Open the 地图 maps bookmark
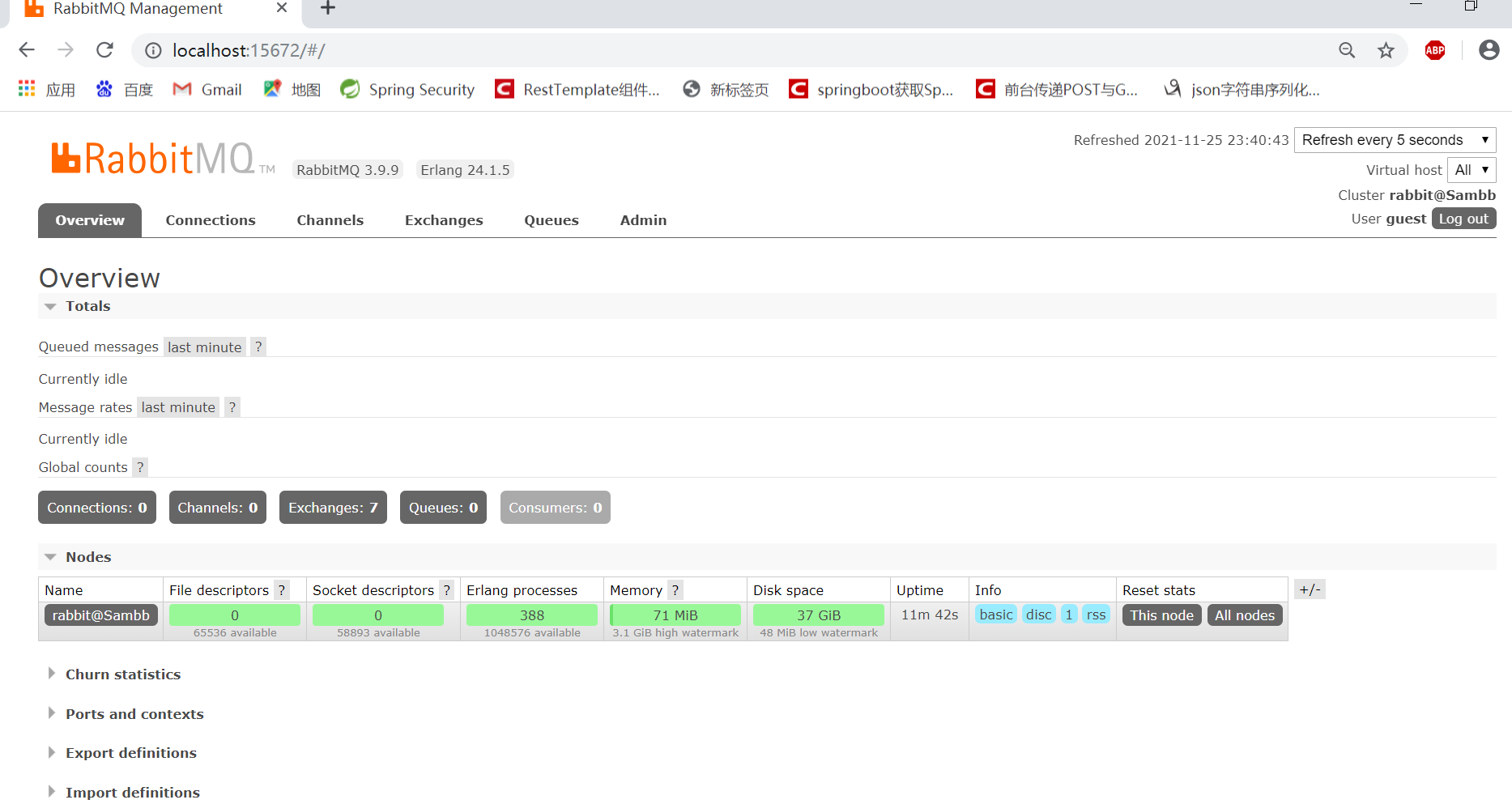 click(292, 89)
